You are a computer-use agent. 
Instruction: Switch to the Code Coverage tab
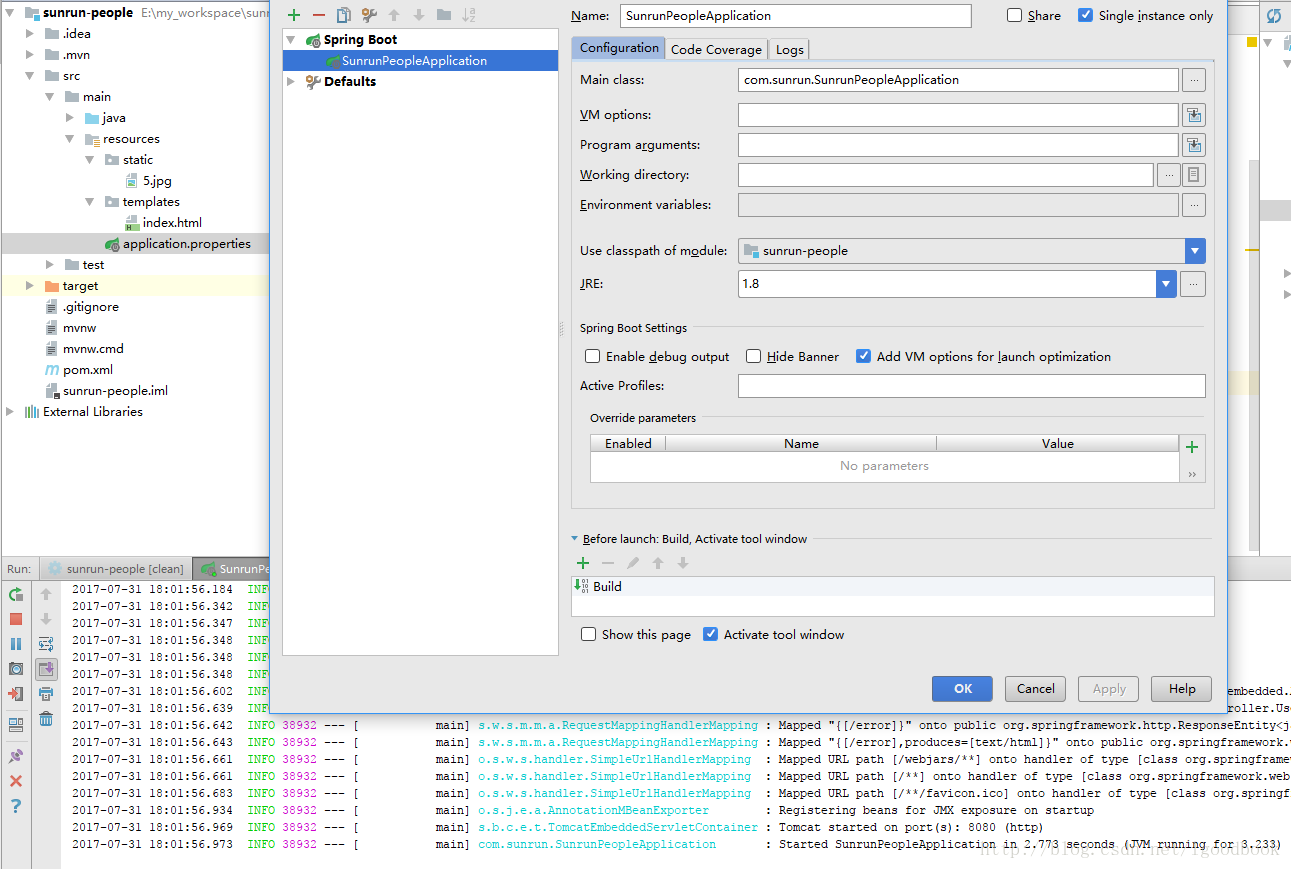716,49
